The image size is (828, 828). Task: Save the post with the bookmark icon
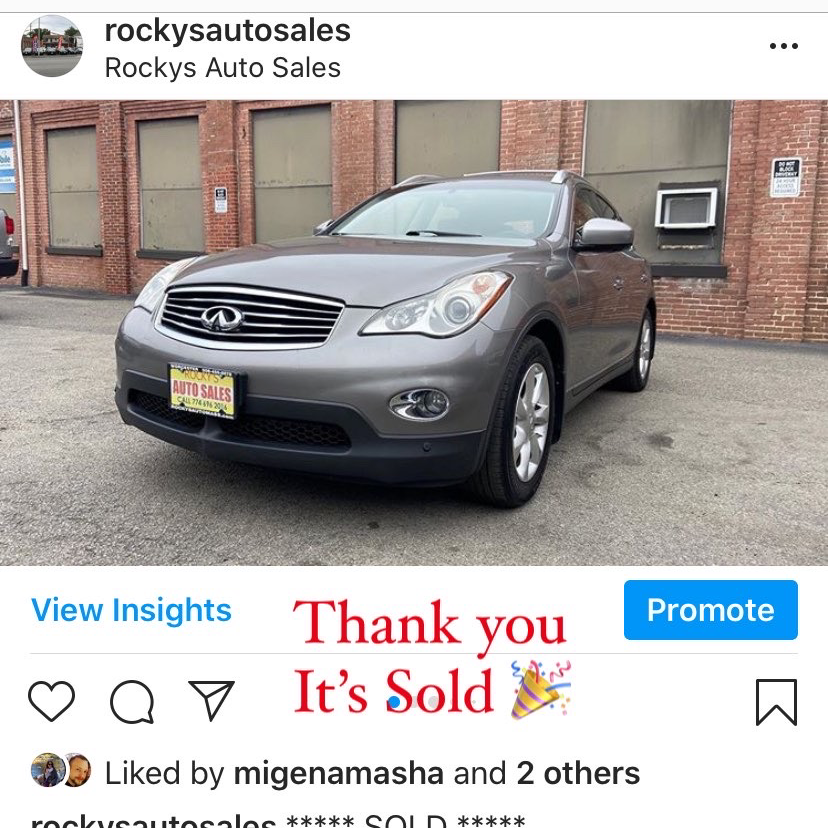776,702
